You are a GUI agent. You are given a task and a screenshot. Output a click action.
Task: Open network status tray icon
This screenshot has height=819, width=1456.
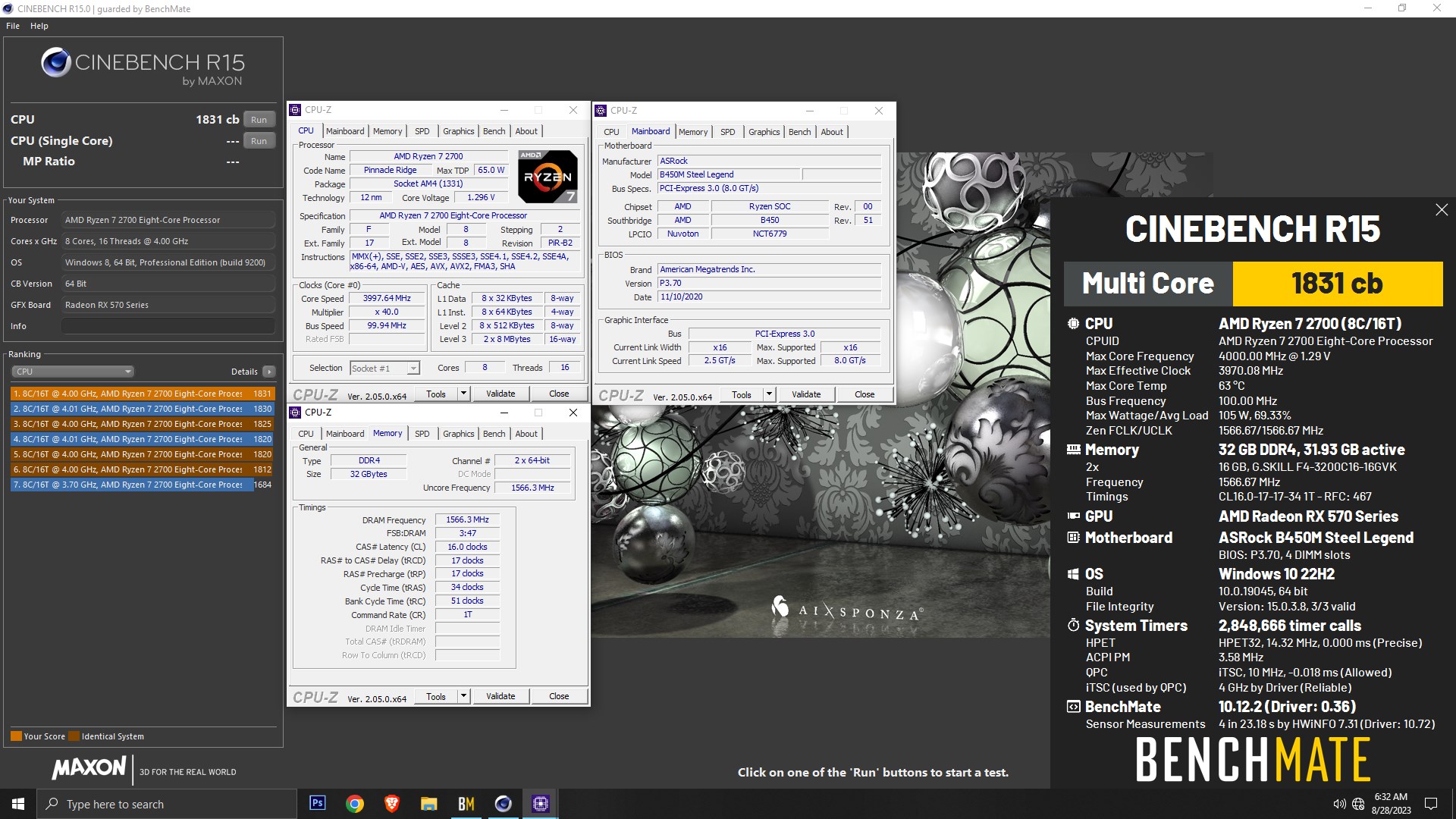click(x=1358, y=804)
